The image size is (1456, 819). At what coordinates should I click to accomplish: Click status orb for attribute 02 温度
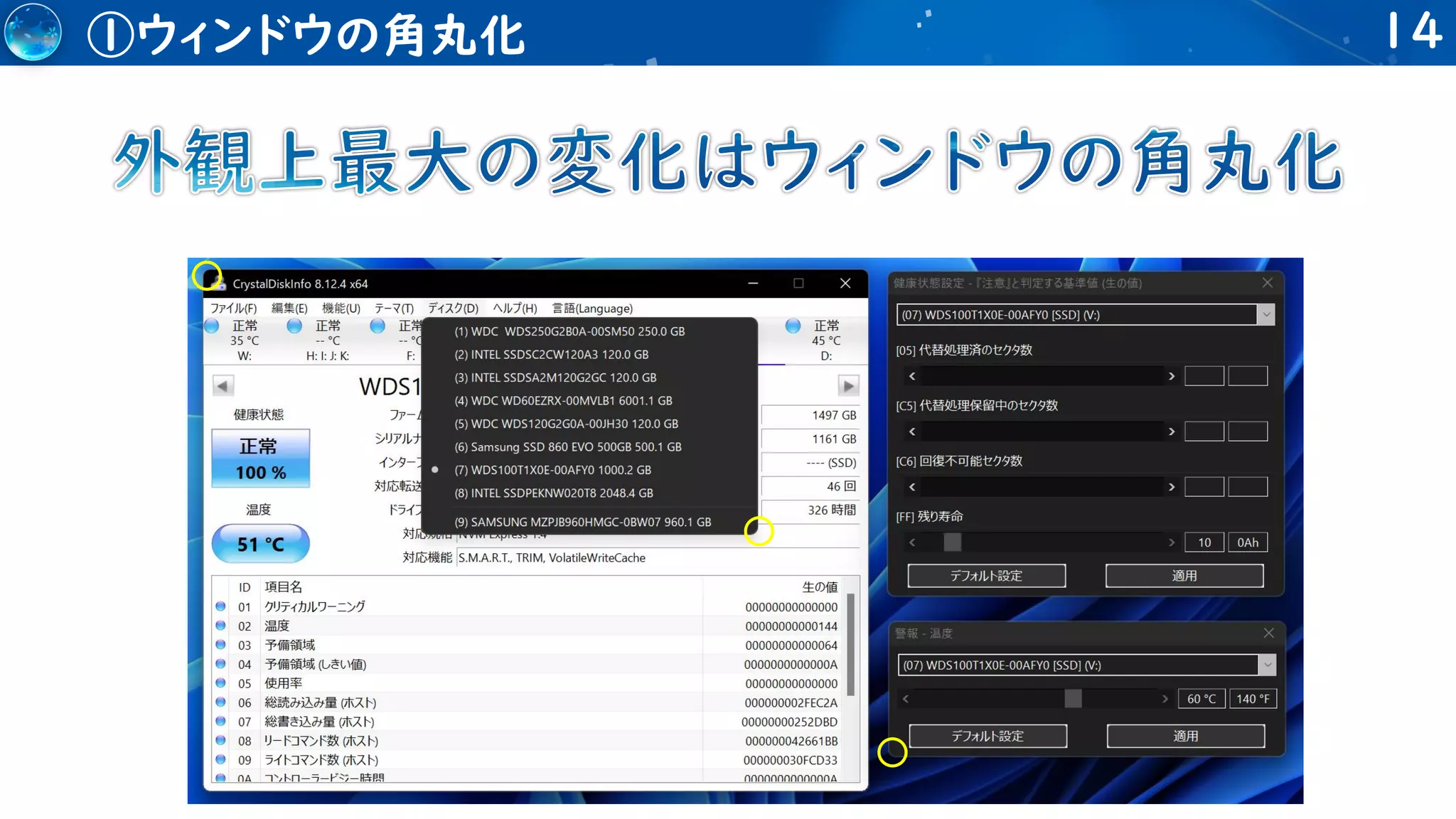[x=221, y=626]
